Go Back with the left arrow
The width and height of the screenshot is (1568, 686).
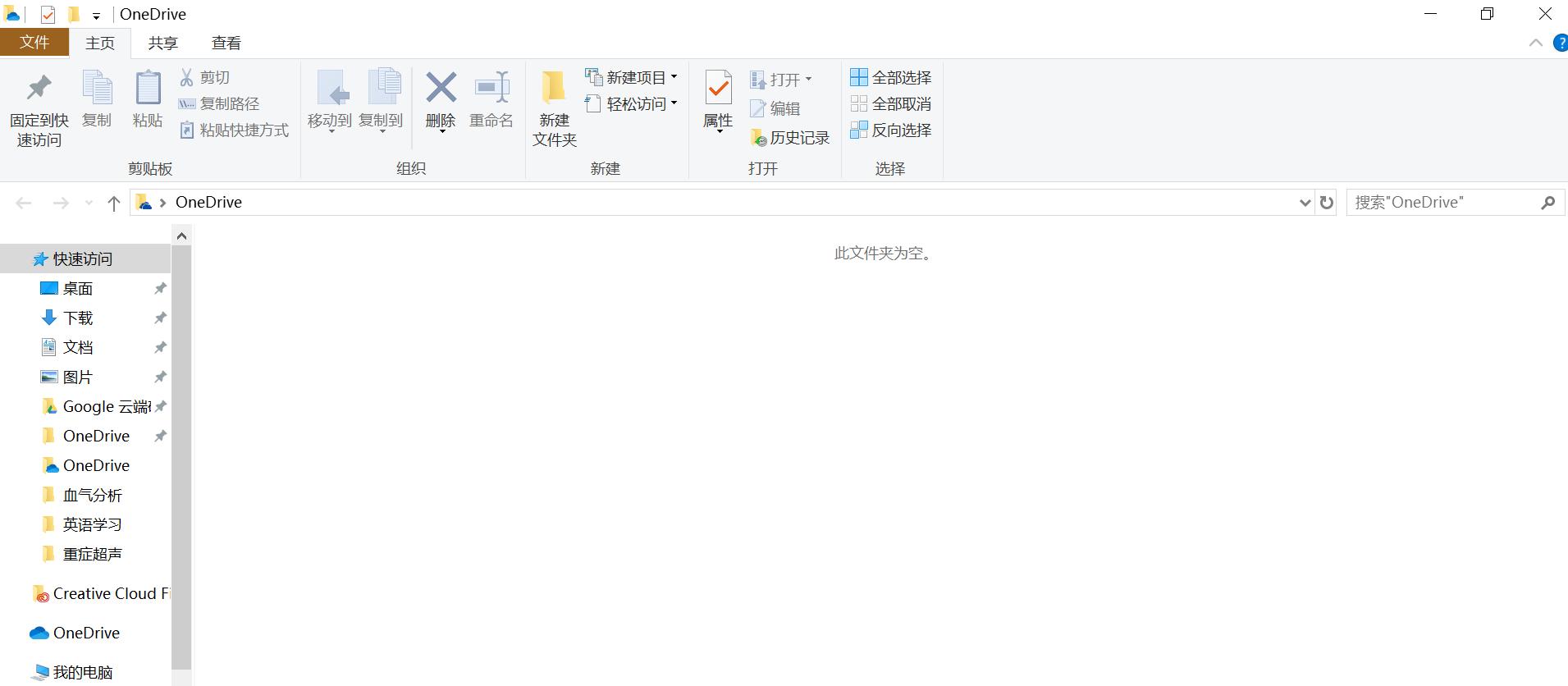pyautogui.click(x=24, y=203)
